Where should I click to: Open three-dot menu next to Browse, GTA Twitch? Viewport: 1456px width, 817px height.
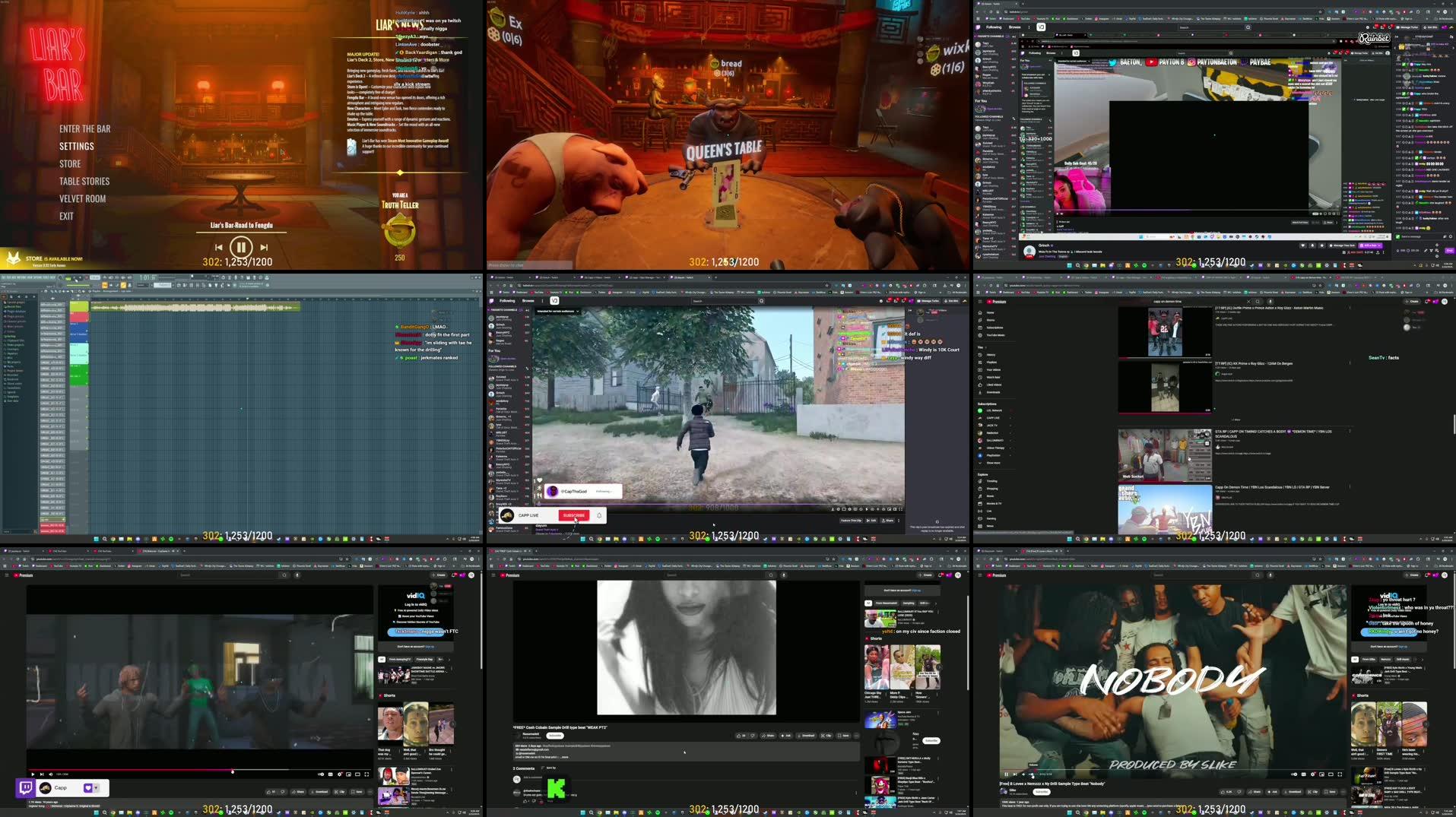click(x=542, y=301)
